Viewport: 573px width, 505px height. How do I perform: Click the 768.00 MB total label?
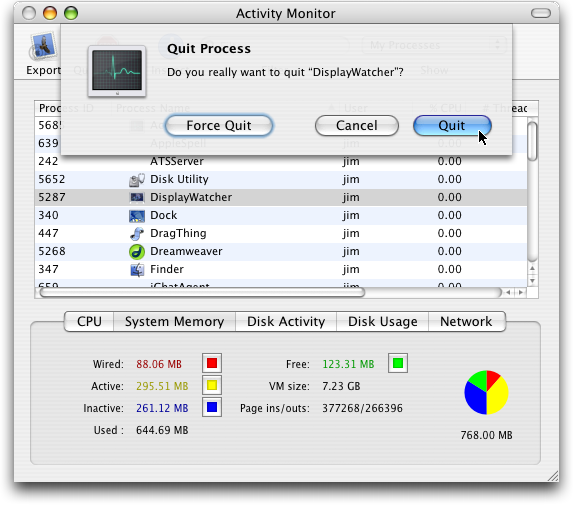coord(486,435)
